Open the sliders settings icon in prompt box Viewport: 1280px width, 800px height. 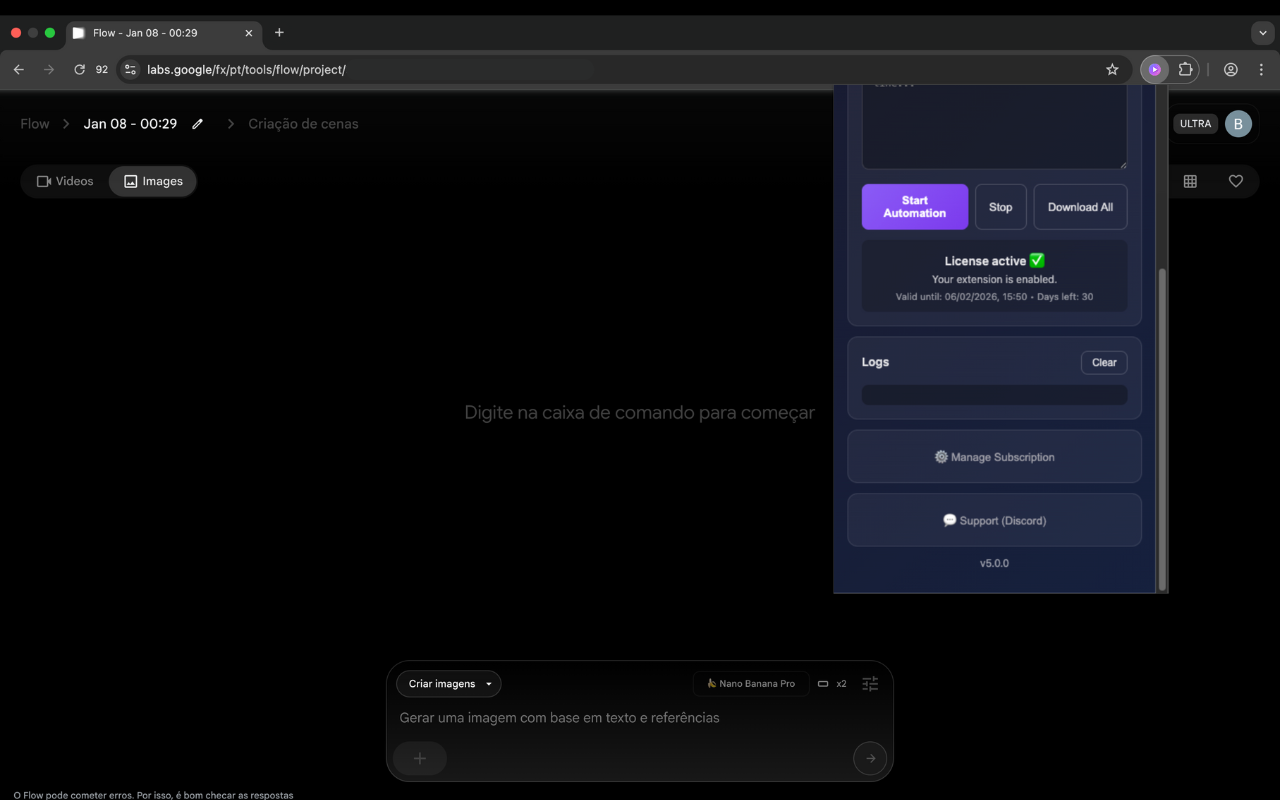click(871, 684)
